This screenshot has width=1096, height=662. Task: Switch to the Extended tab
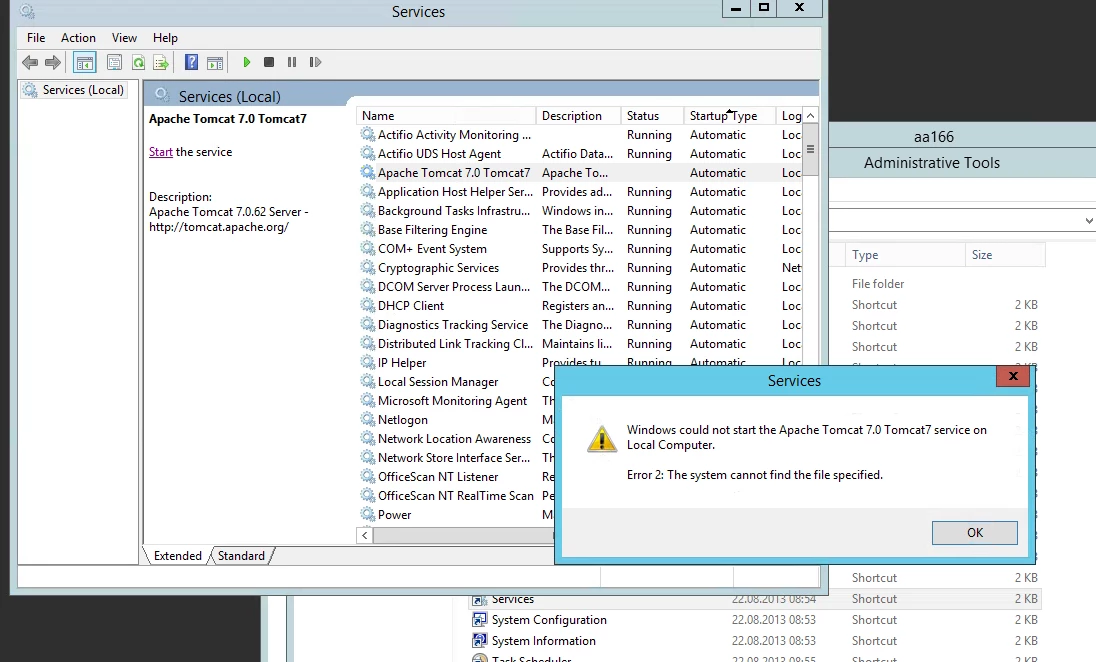(178, 556)
